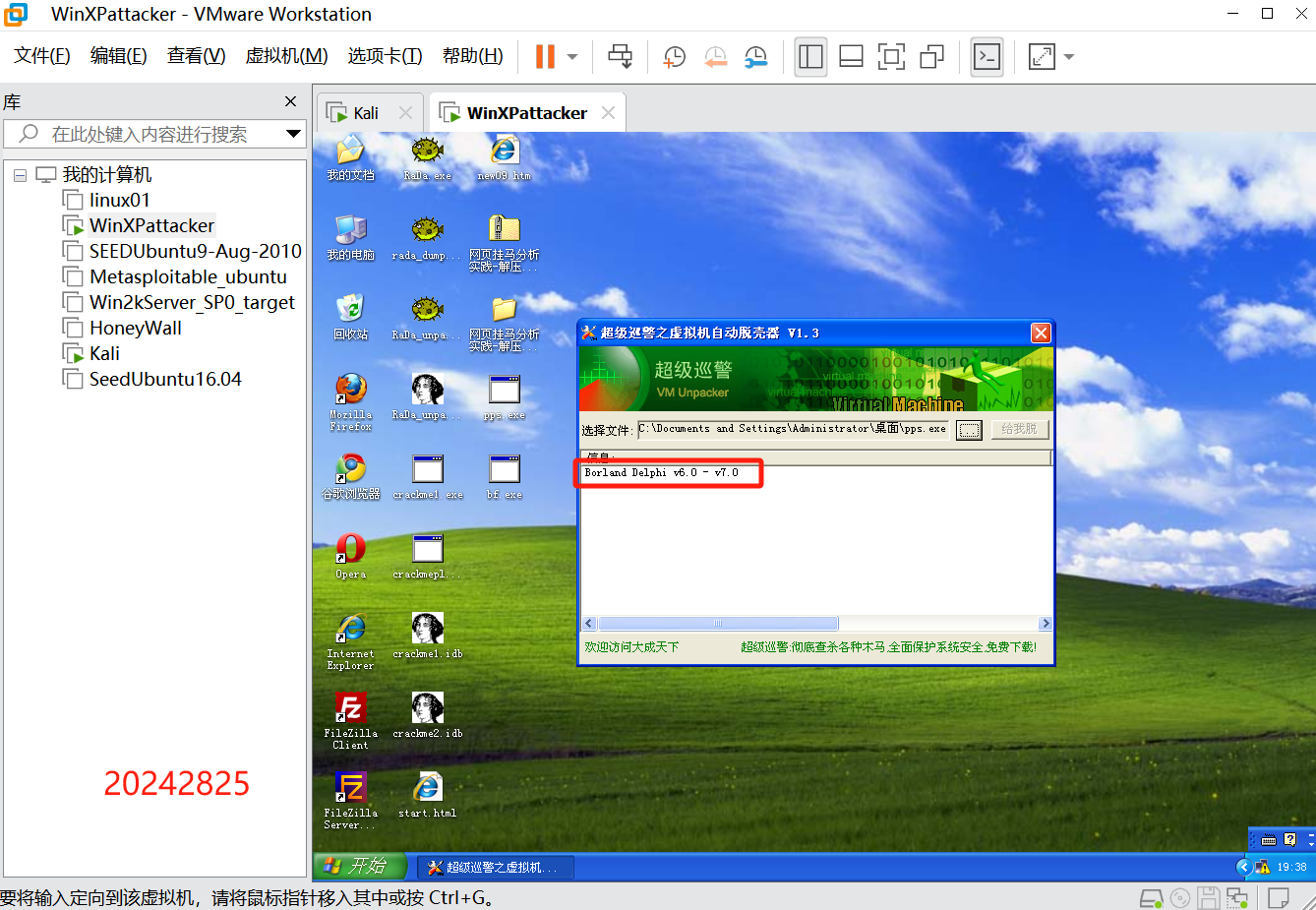Select Win2kServer_SP0_target in the library
The width and height of the screenshot is (1316, 910).
point(192,302)
